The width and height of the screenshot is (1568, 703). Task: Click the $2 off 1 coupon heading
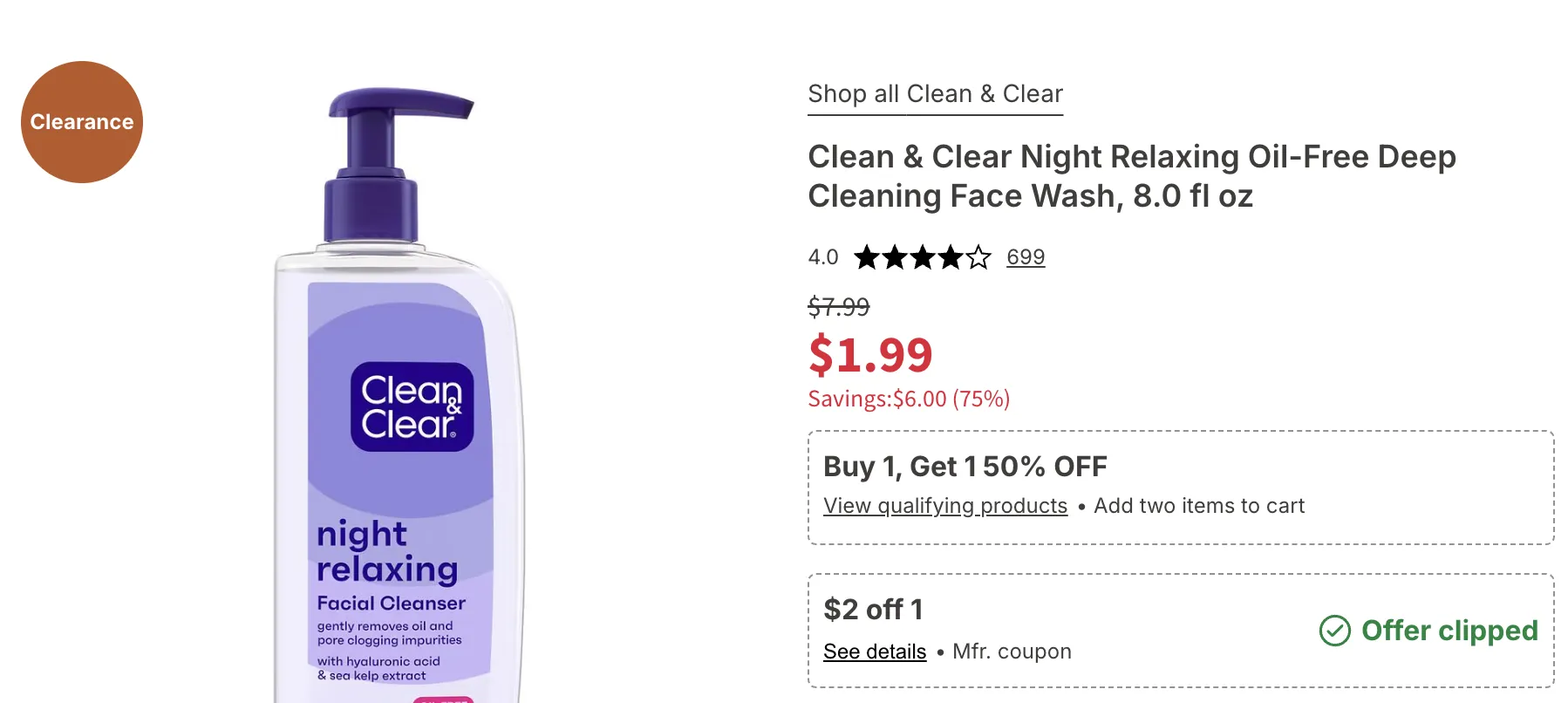coord(873,610)
